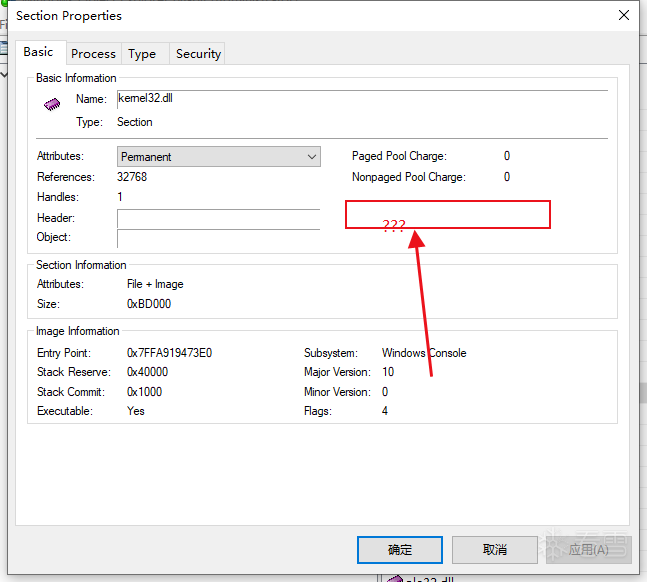Click the Handles value 1
The image size is (647, 582).
click(x=120, y=197)
